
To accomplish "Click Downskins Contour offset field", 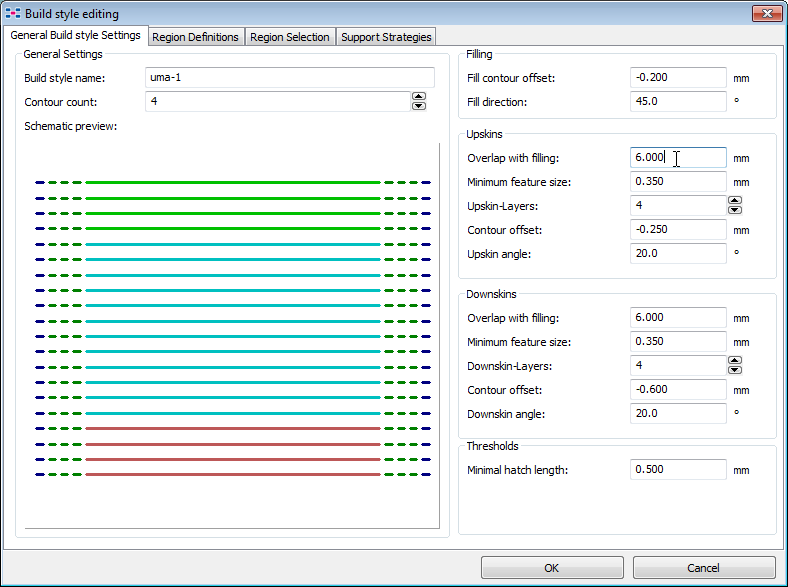I will [x=678, y=390].
